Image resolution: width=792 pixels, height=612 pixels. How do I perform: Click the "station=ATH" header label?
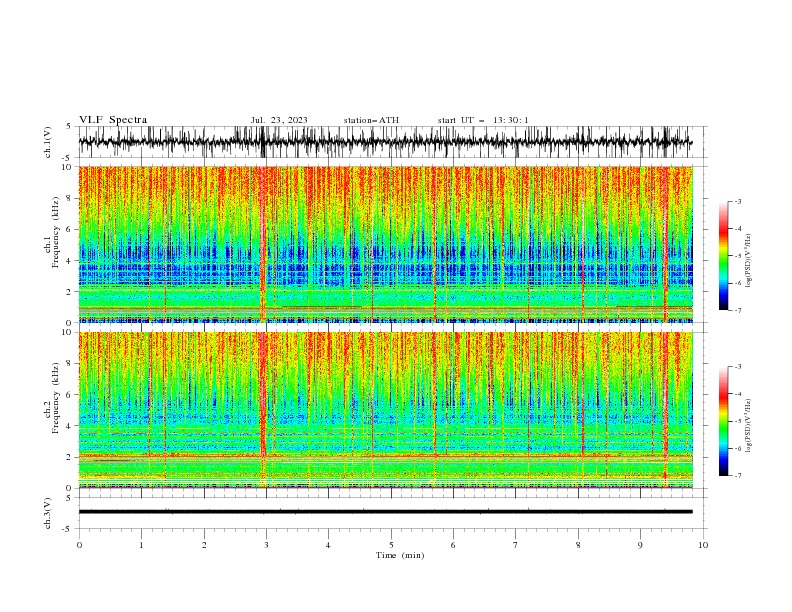[x=371, y=120]
